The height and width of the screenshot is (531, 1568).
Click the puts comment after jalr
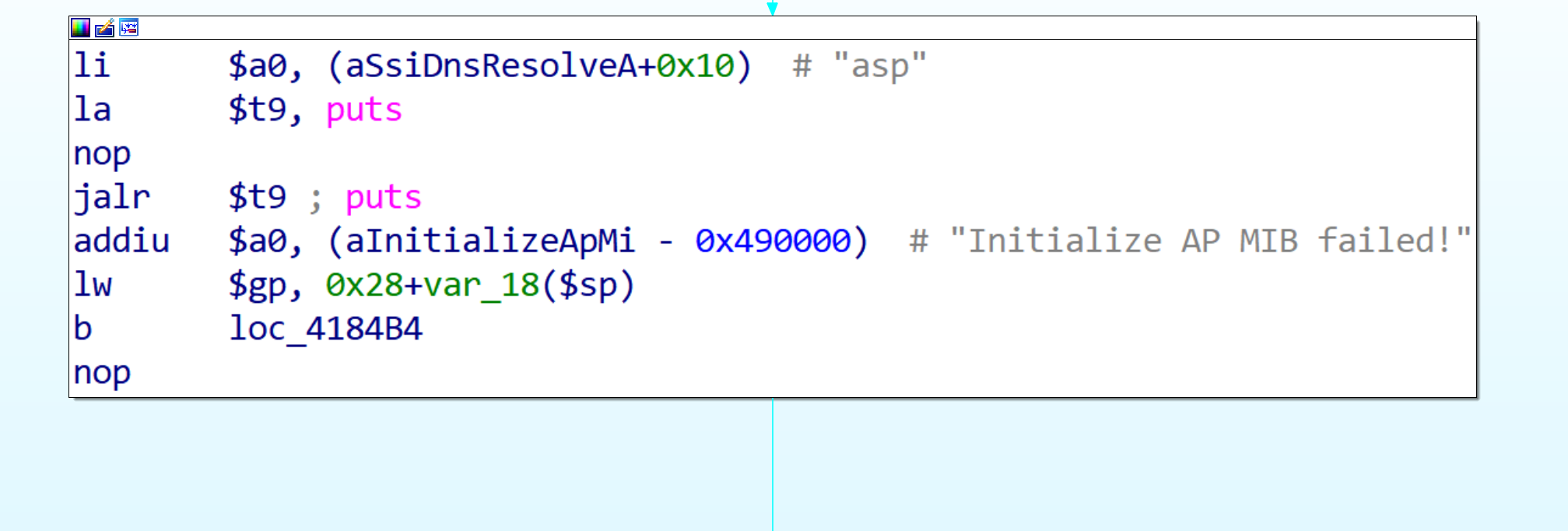click(x=383, y=197)
